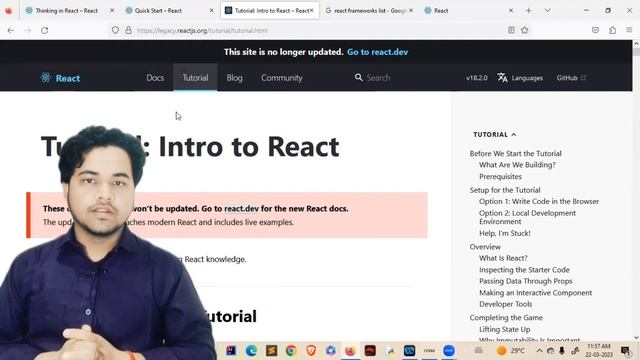The image size is (640, 360).
Task: Go to Prerequisites section
Action: coord(500,177)
